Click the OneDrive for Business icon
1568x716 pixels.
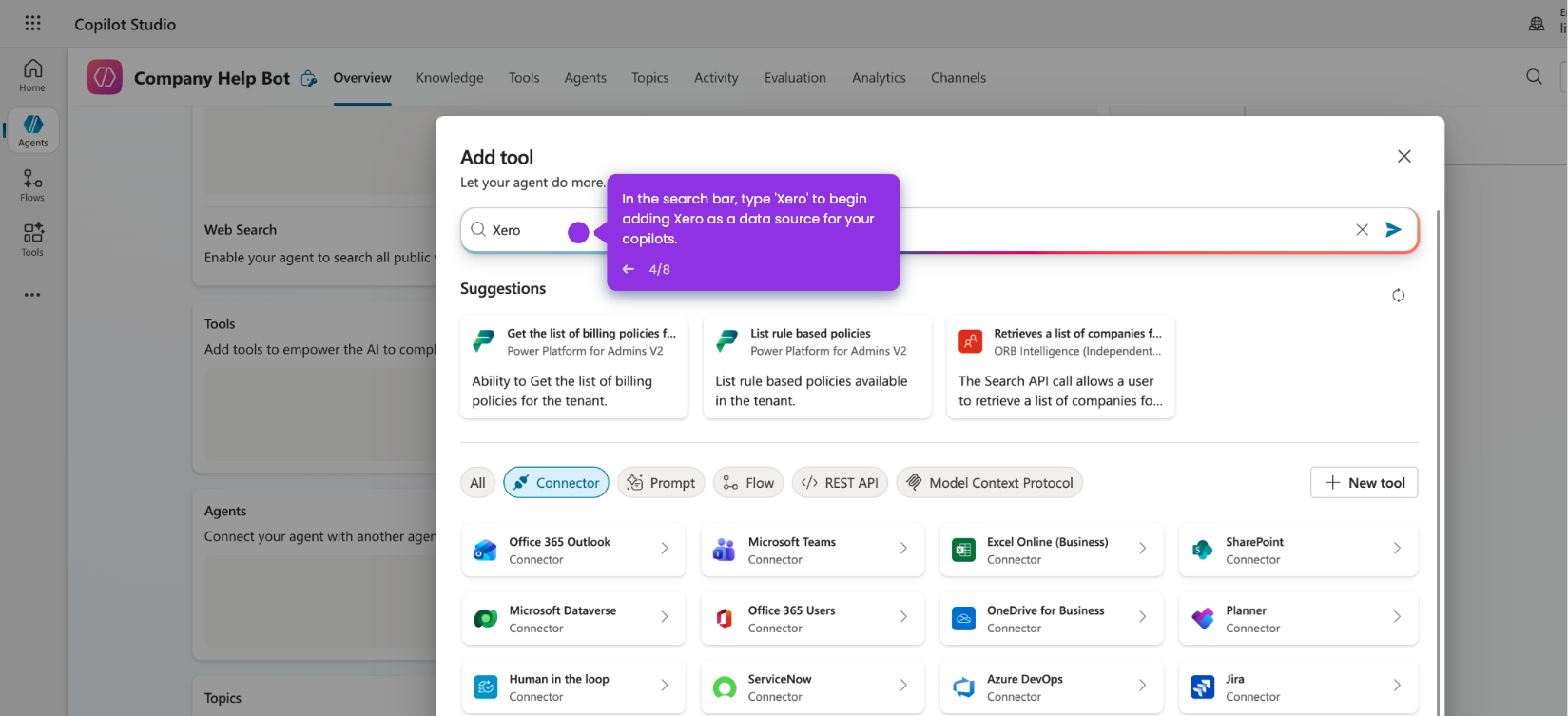click(963, 618)
